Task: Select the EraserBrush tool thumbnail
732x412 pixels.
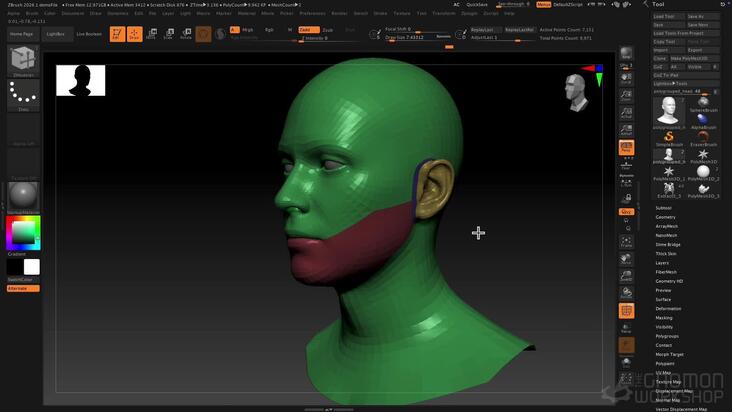Action: (703, 139)
